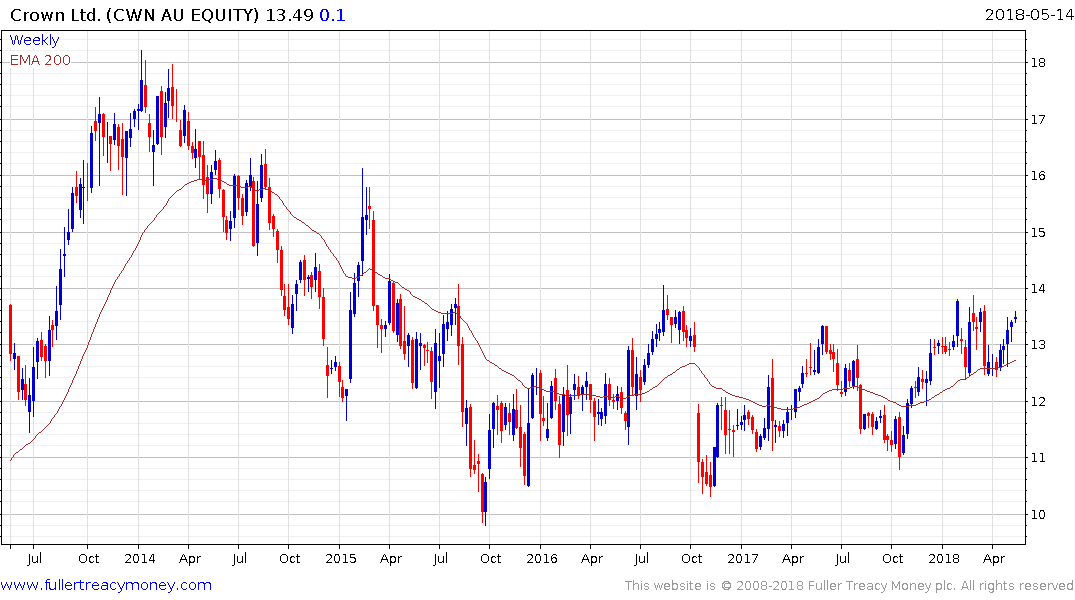Click the 2016 label on time axis
The height and width of the screenshot is (600, 1075).
542,558
